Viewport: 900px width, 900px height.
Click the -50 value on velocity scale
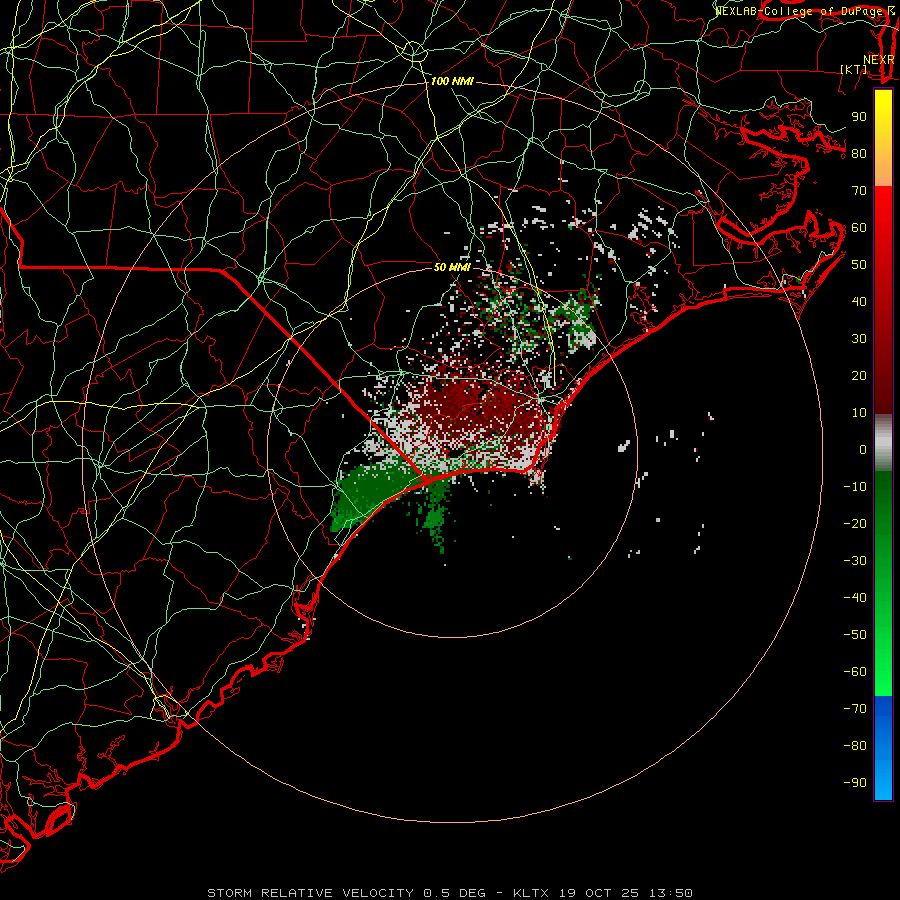855,635
